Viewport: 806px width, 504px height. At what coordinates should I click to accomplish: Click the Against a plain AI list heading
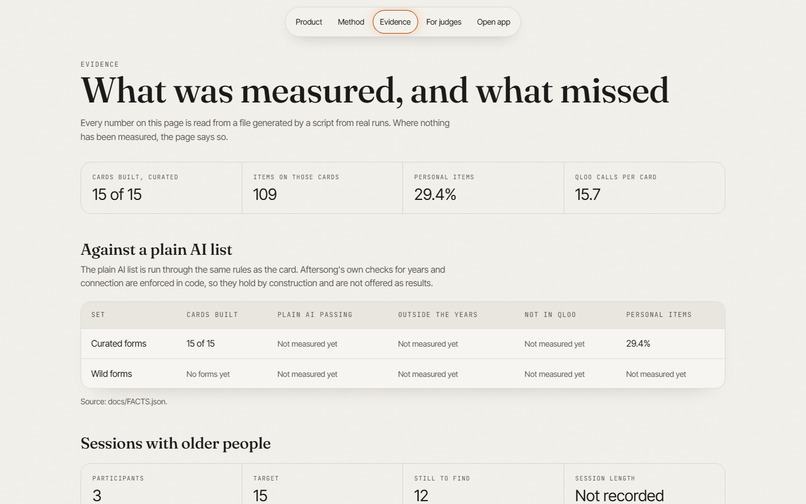[156, 249]
